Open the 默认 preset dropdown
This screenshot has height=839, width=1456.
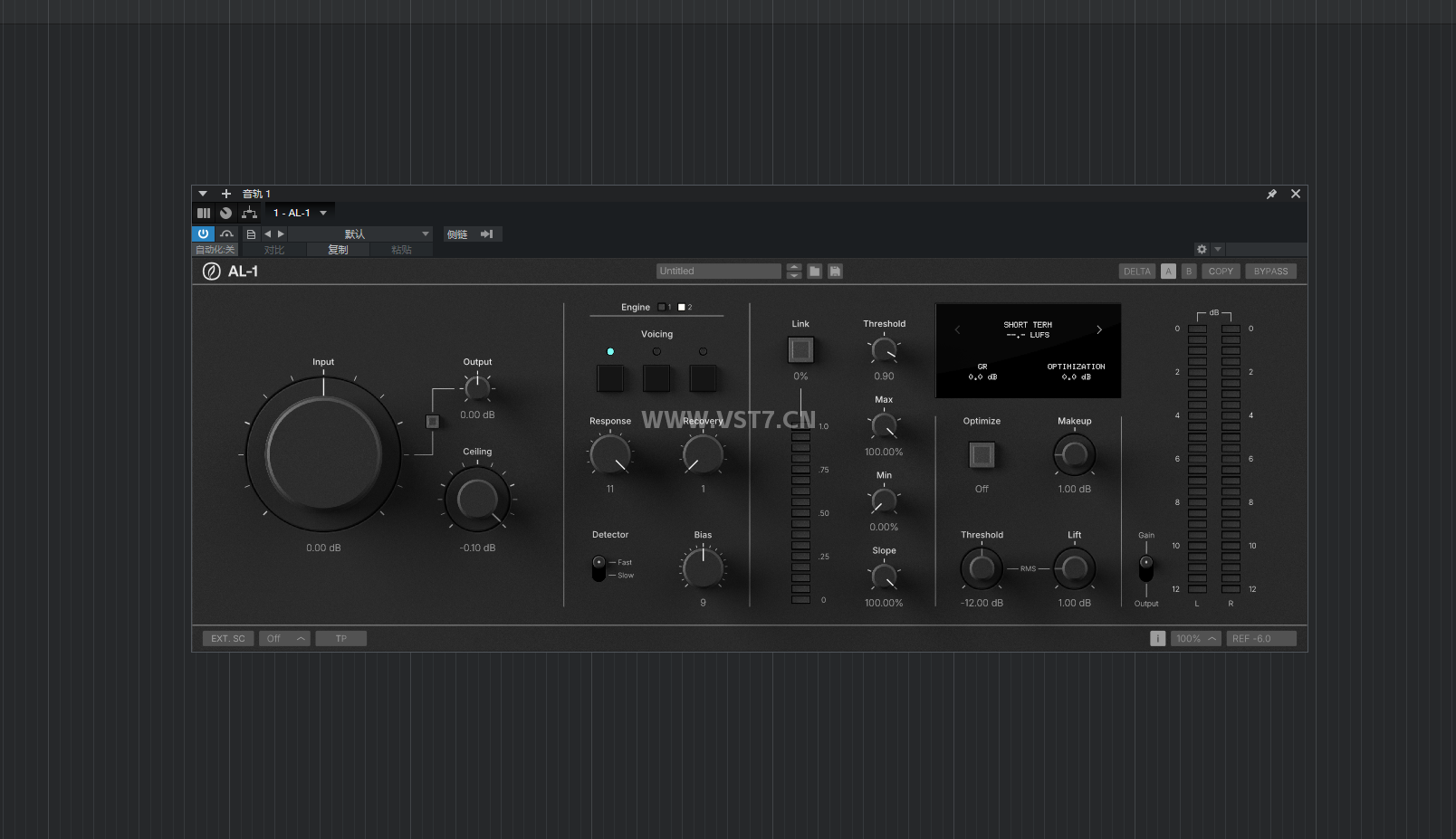pyautogui.click(x=359, y=234)
